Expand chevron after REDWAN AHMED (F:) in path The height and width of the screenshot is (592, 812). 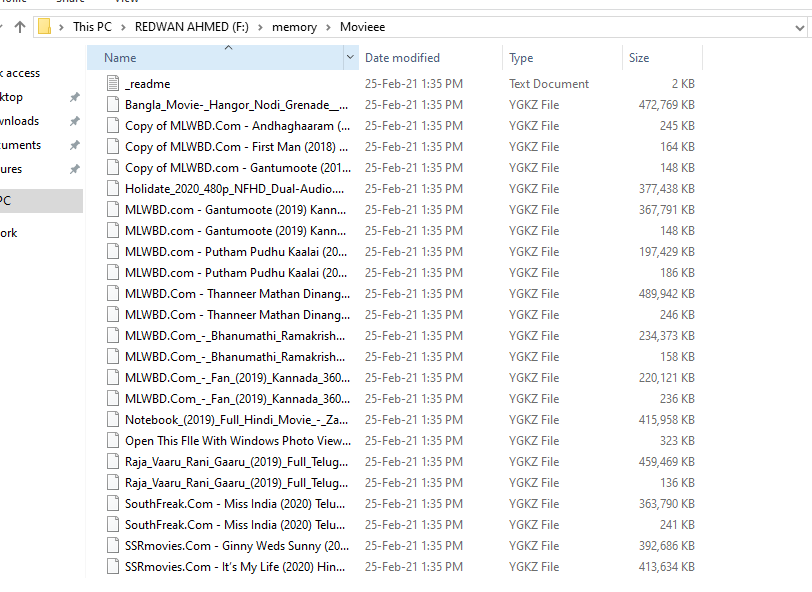click(x=260, y=27)
